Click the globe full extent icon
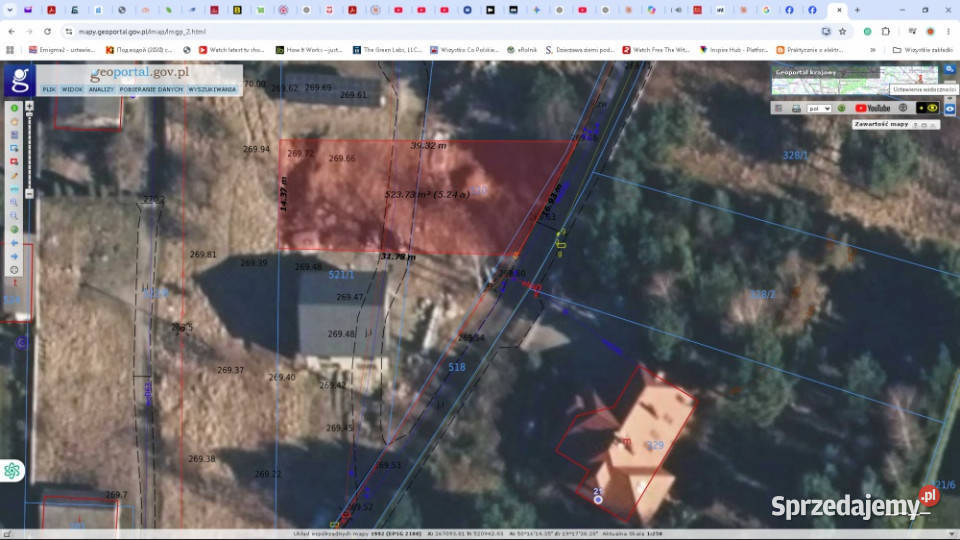960x540 pixels. click(14, 230)
